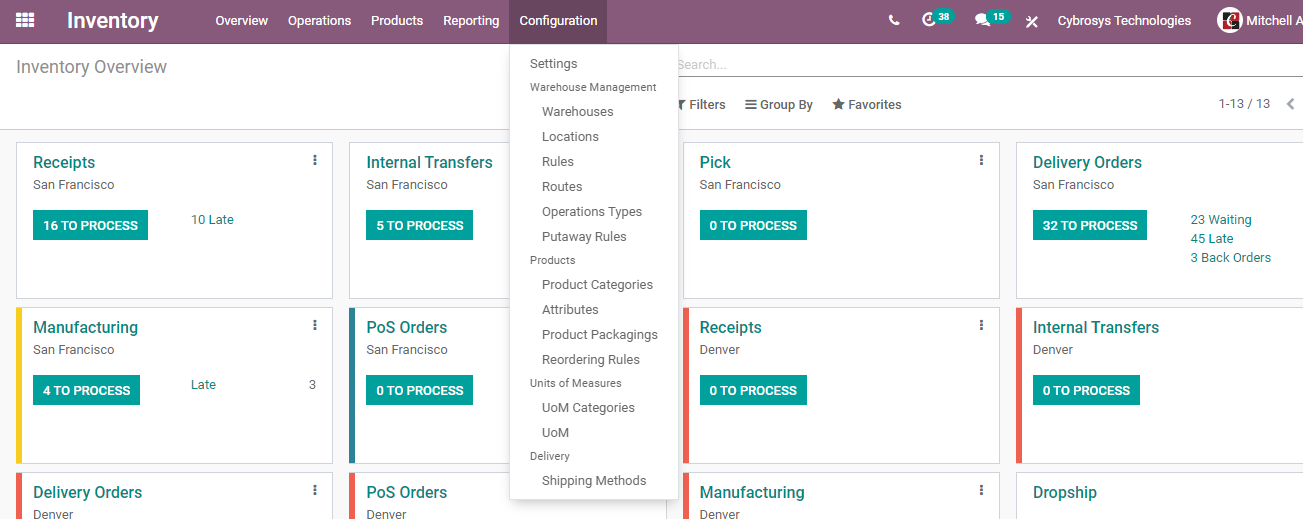Select Putaway Rules menu entry
This screenshot has width=1303, height=519.
click(594, 236)
